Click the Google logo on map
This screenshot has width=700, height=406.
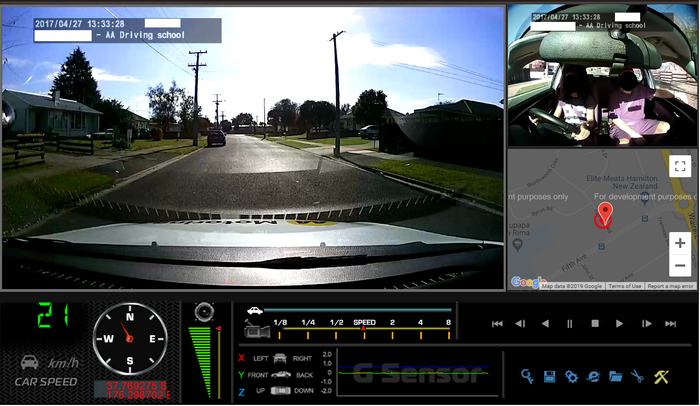(x=527, y=282)
